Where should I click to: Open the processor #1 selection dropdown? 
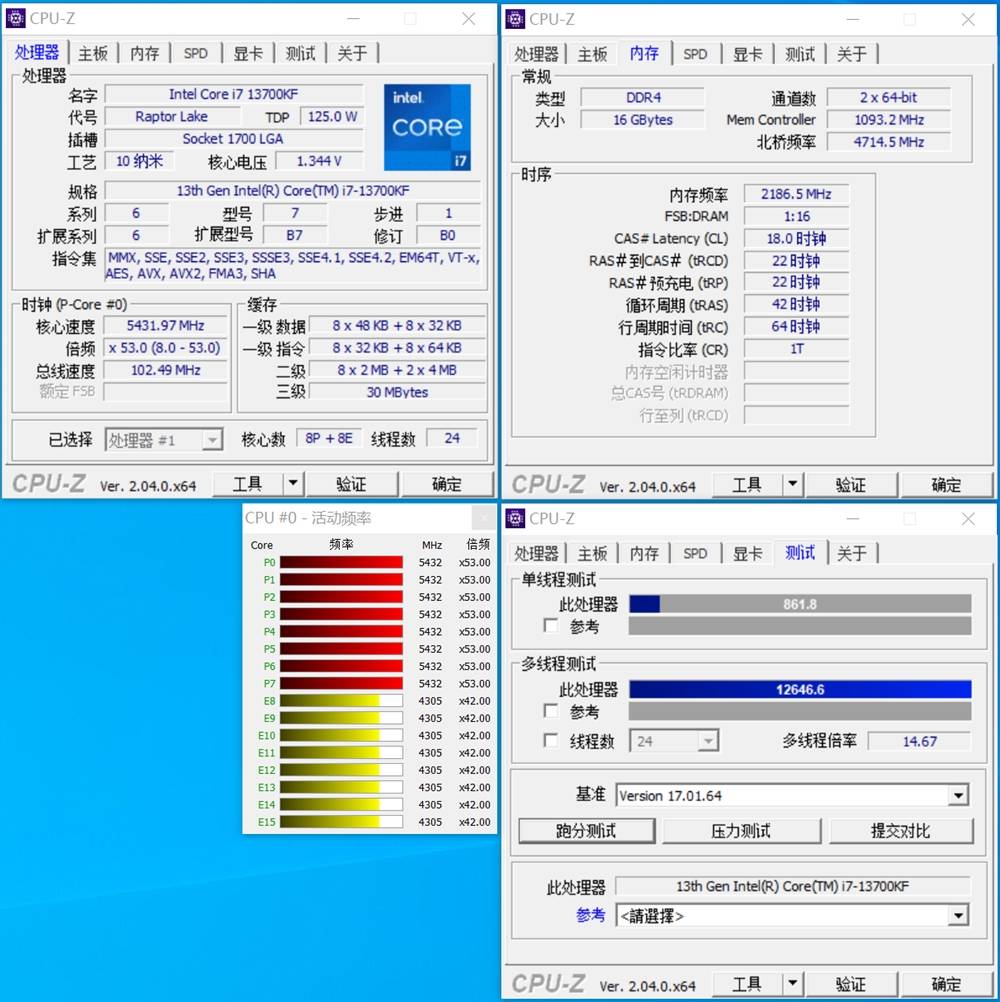pos(212,440)
